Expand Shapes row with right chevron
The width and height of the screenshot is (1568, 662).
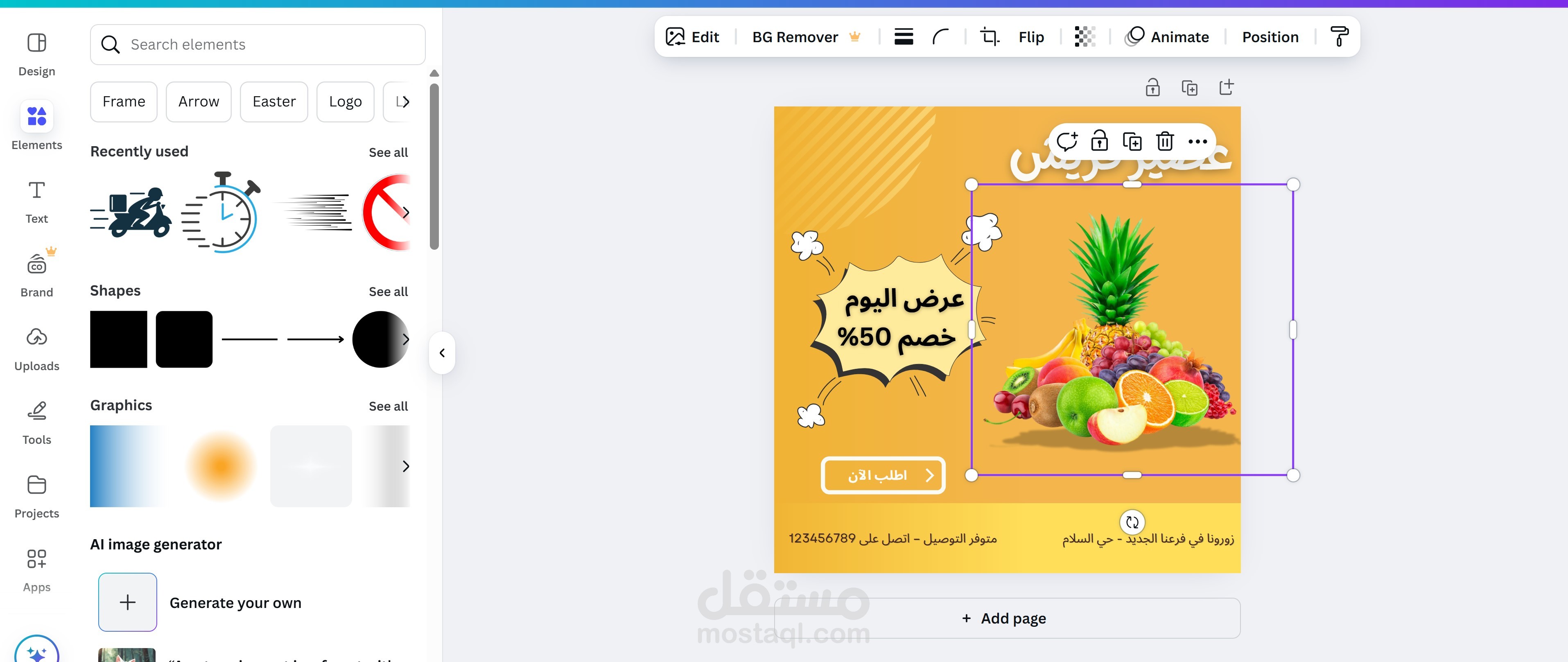click(405, 339)
